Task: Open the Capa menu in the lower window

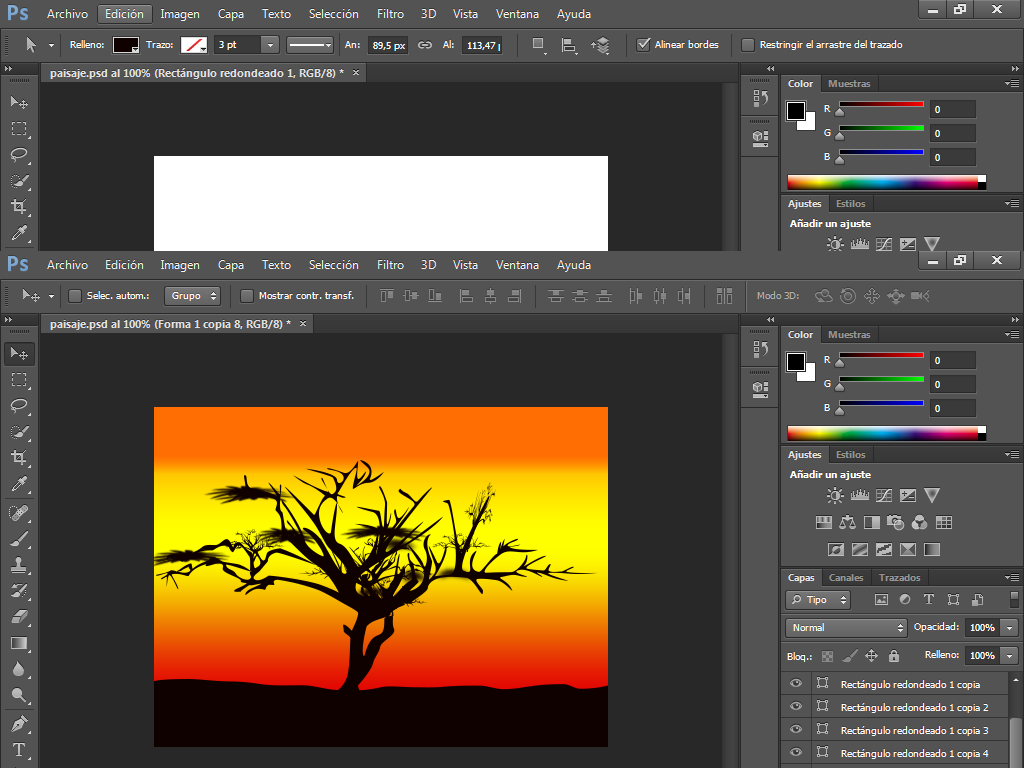Action: click(231, 264)
